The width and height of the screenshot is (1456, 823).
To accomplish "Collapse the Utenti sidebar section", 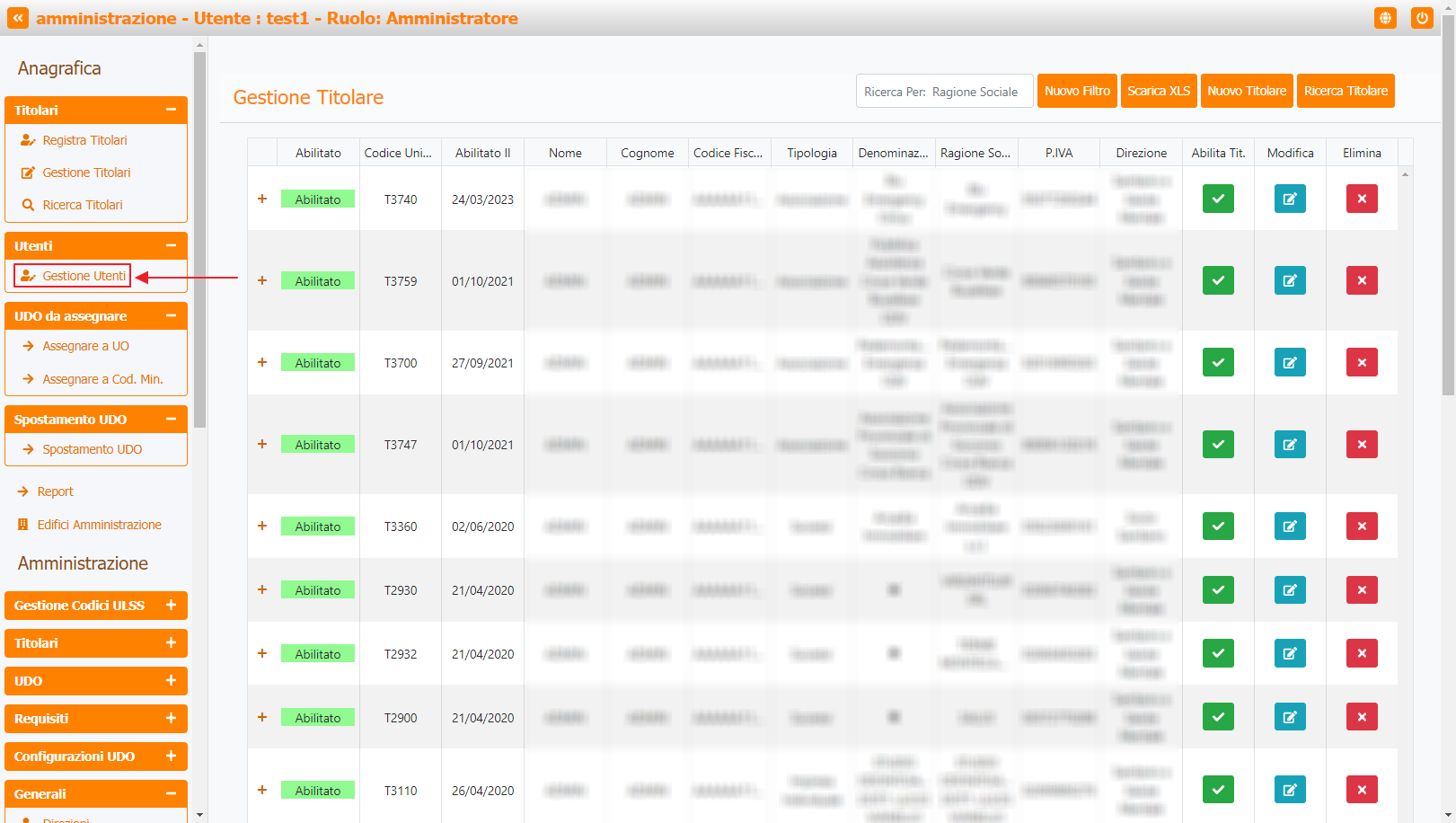I will (x=171, y=245).
